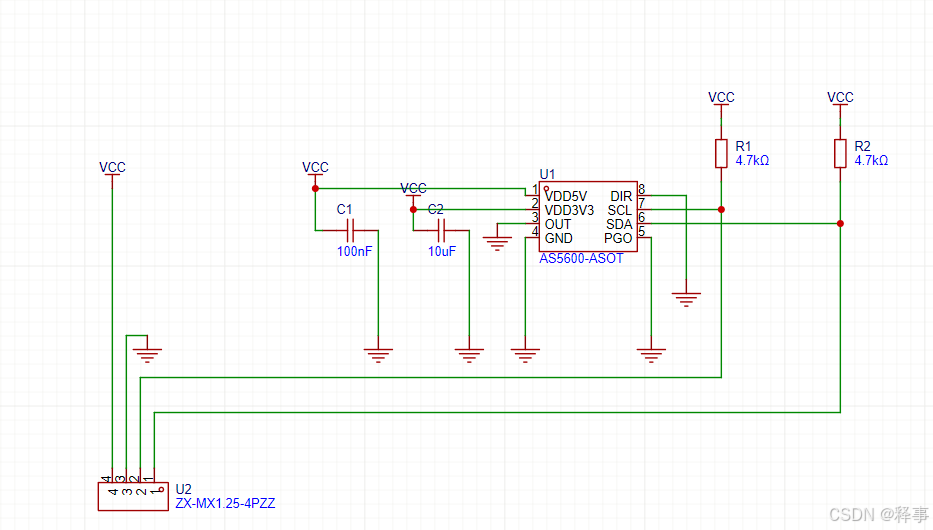The image size is (933, 530).
Task: Click the junction dot on the SCL line
Action: pyautogui.click(x=721, y=209)
